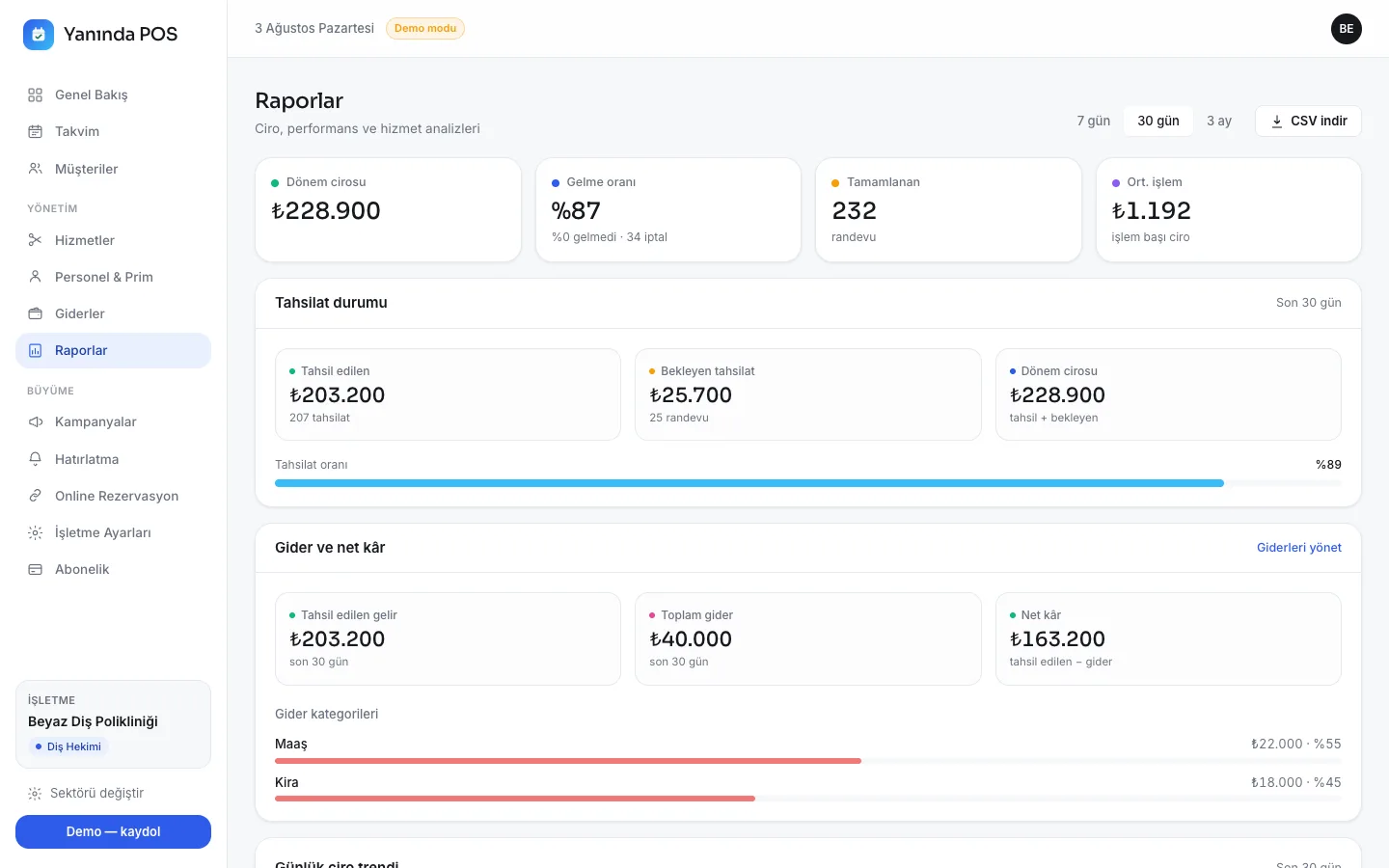Switch the period to 7 gün
1389x868 pixels.
coord(1093,121)
